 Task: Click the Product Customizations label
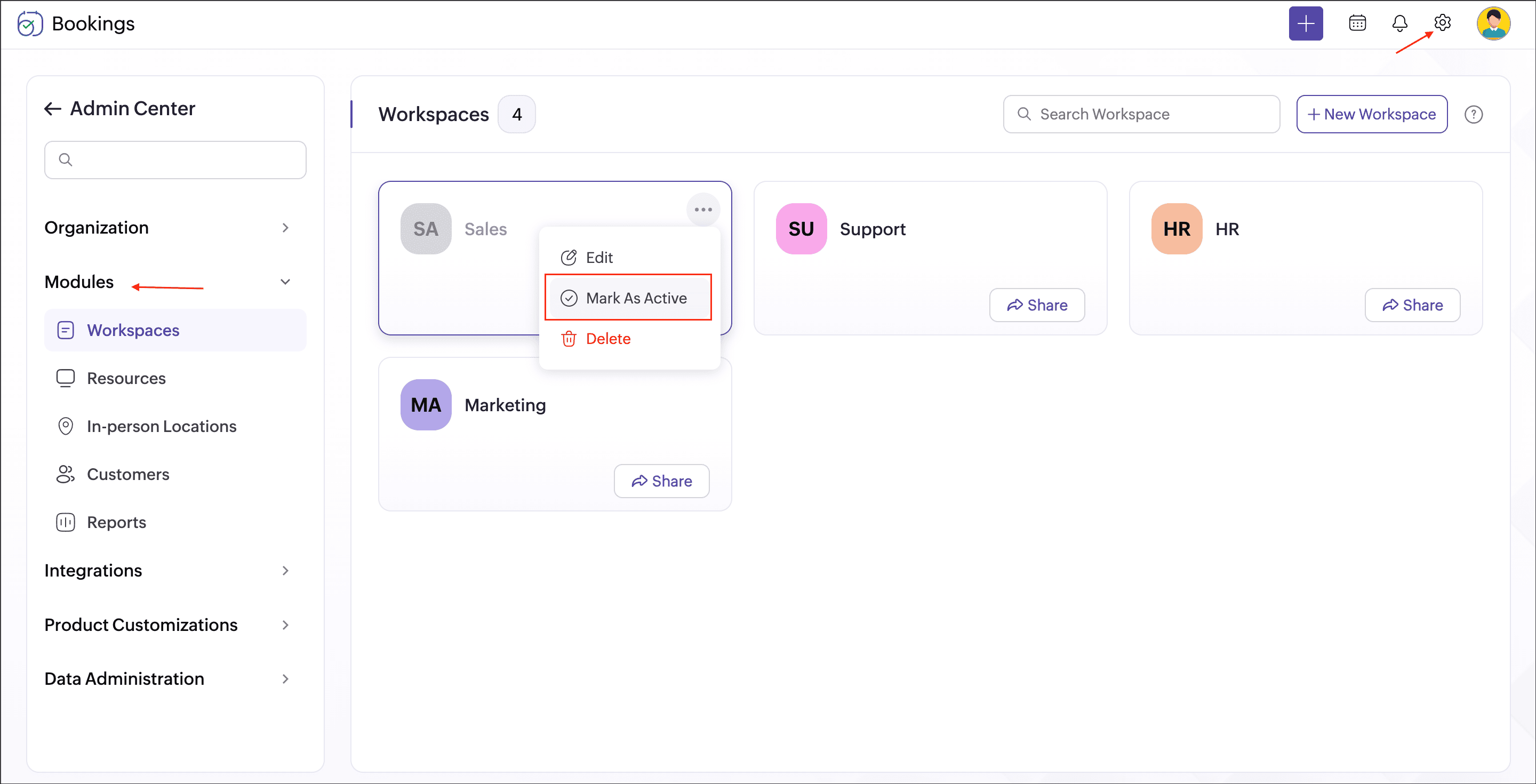pyautogui.click(x=141, y=625)
